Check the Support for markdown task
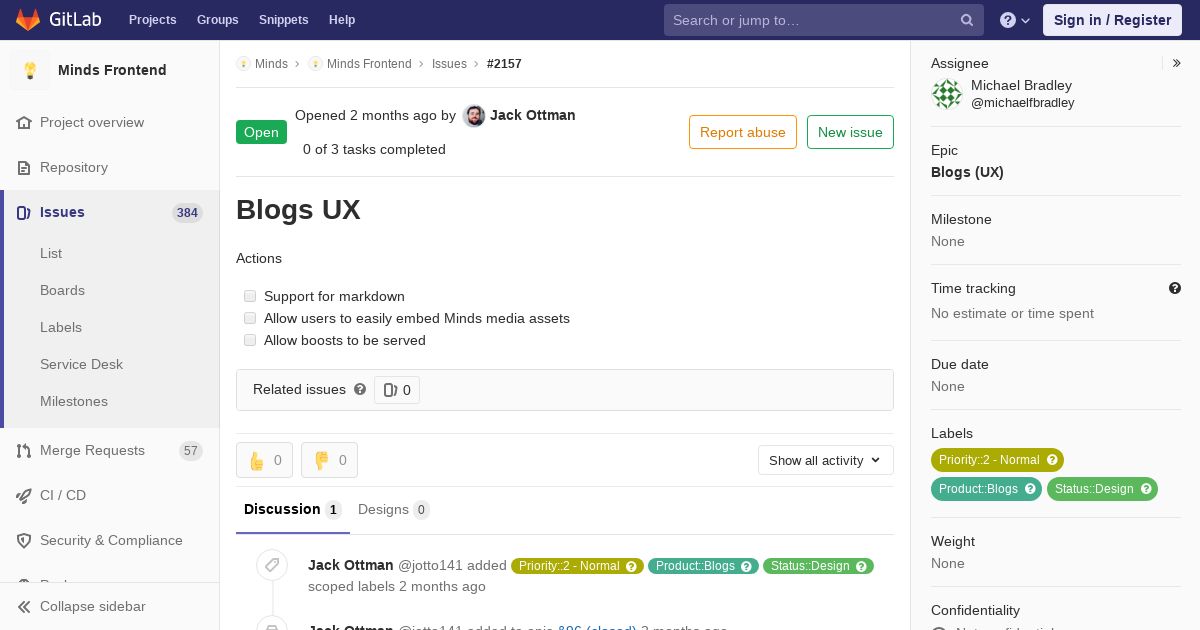The width and height of the screenshot is (1200, 630). tap(250, 296)
